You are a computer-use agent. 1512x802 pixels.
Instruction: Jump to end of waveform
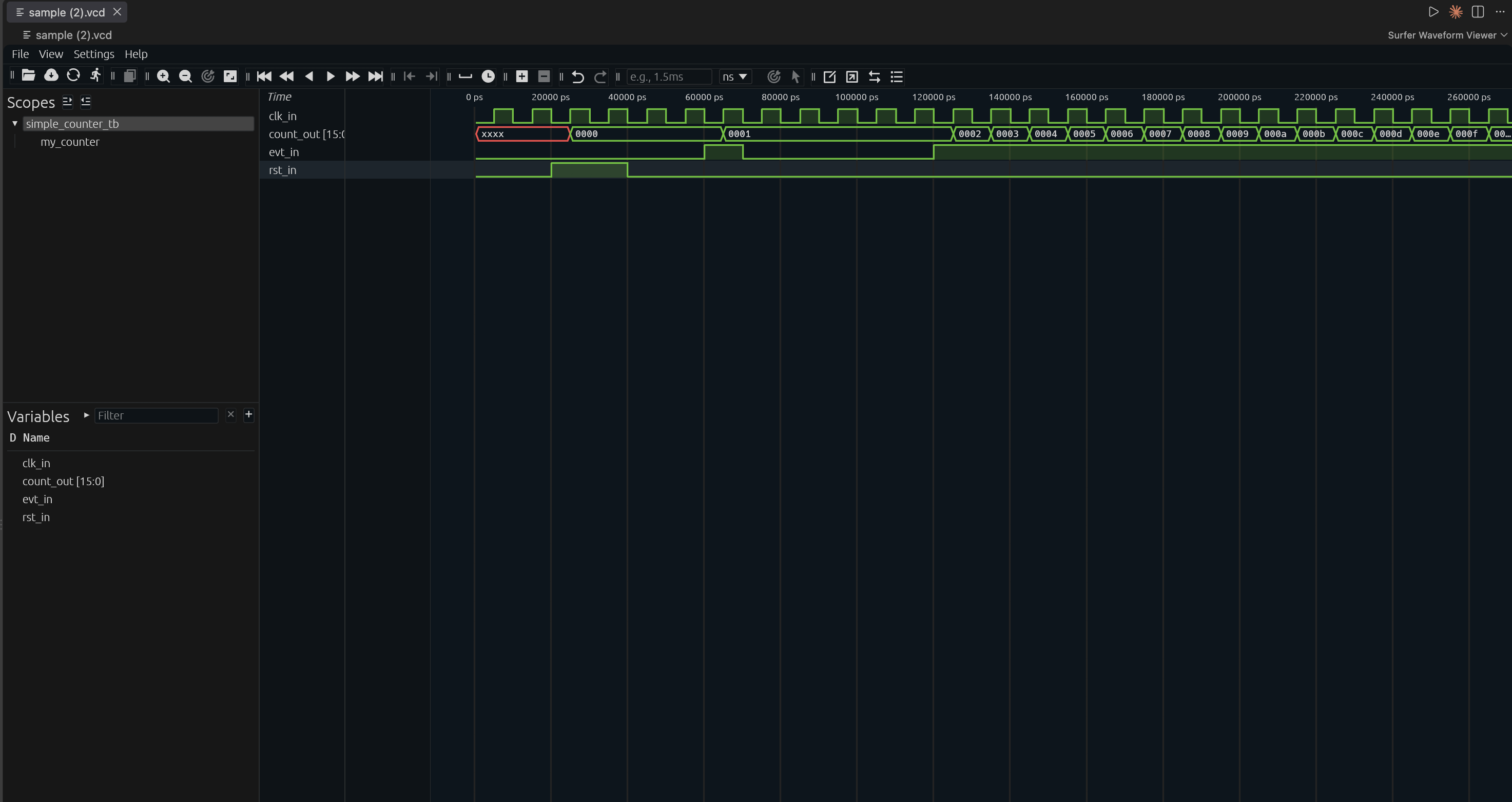pos(375,77)
